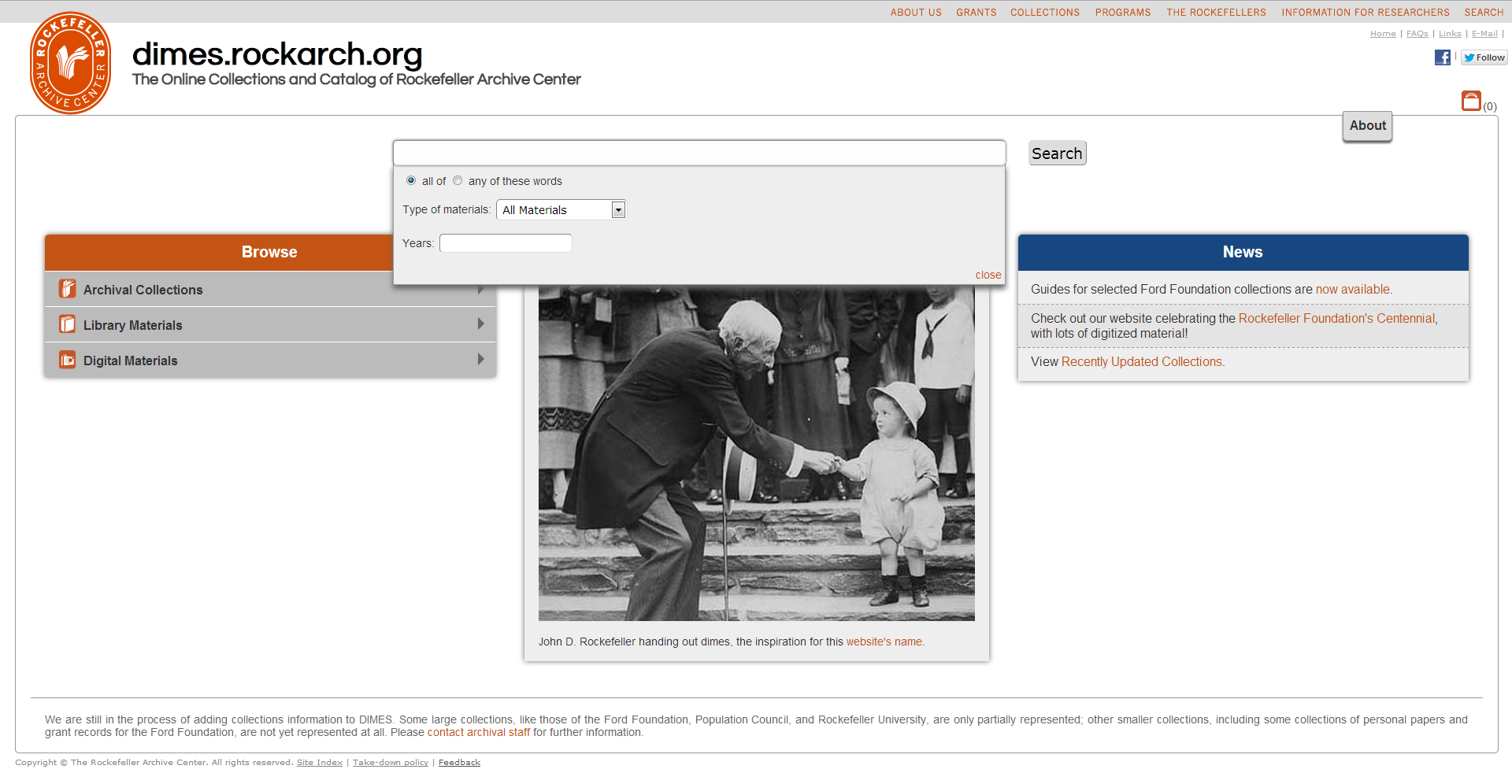This screenshot has width=1512, height=784.
Task: Open Library Materials browse item
Action: (x=269, y=324)
